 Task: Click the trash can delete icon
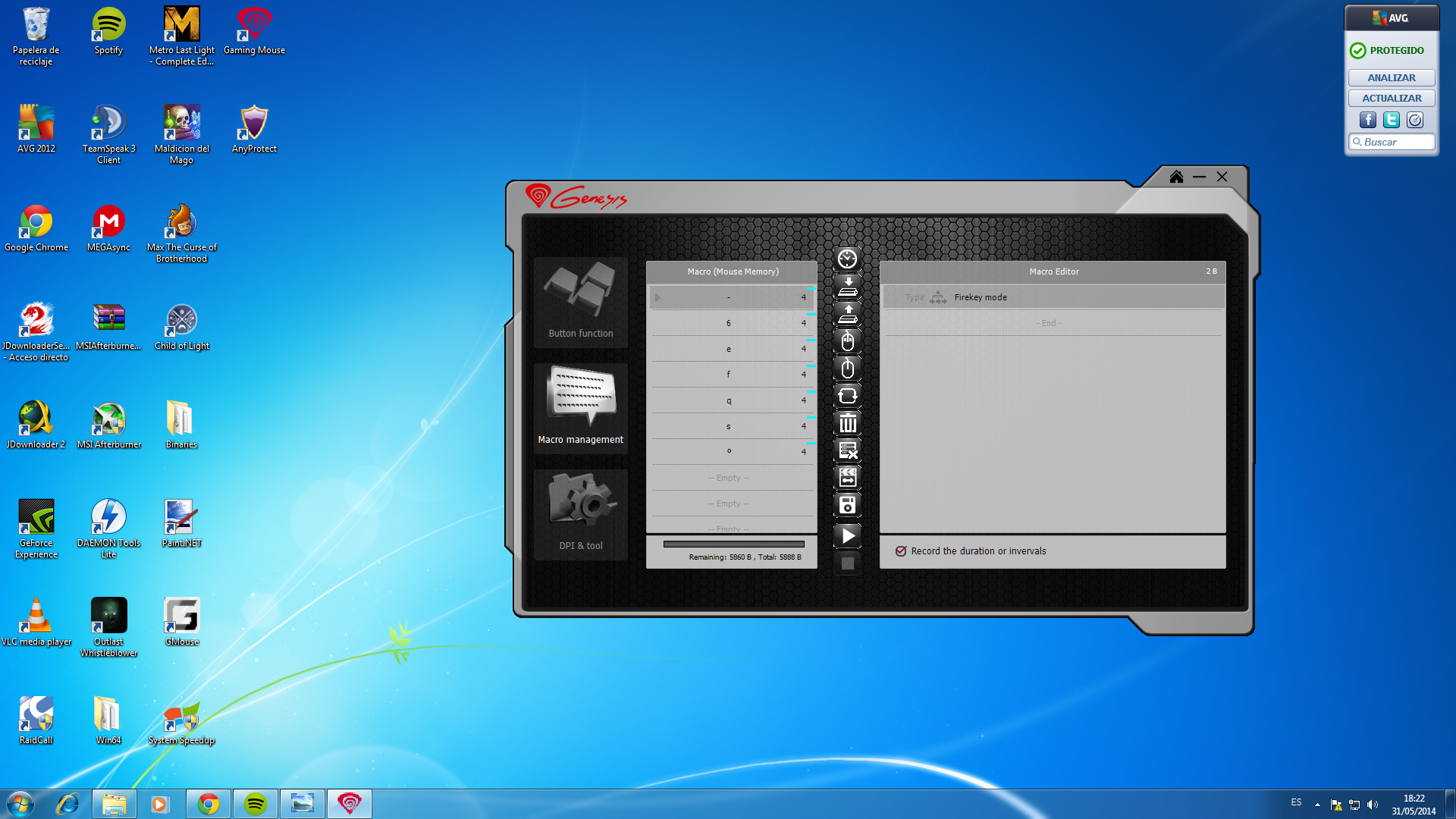(847, 423)
